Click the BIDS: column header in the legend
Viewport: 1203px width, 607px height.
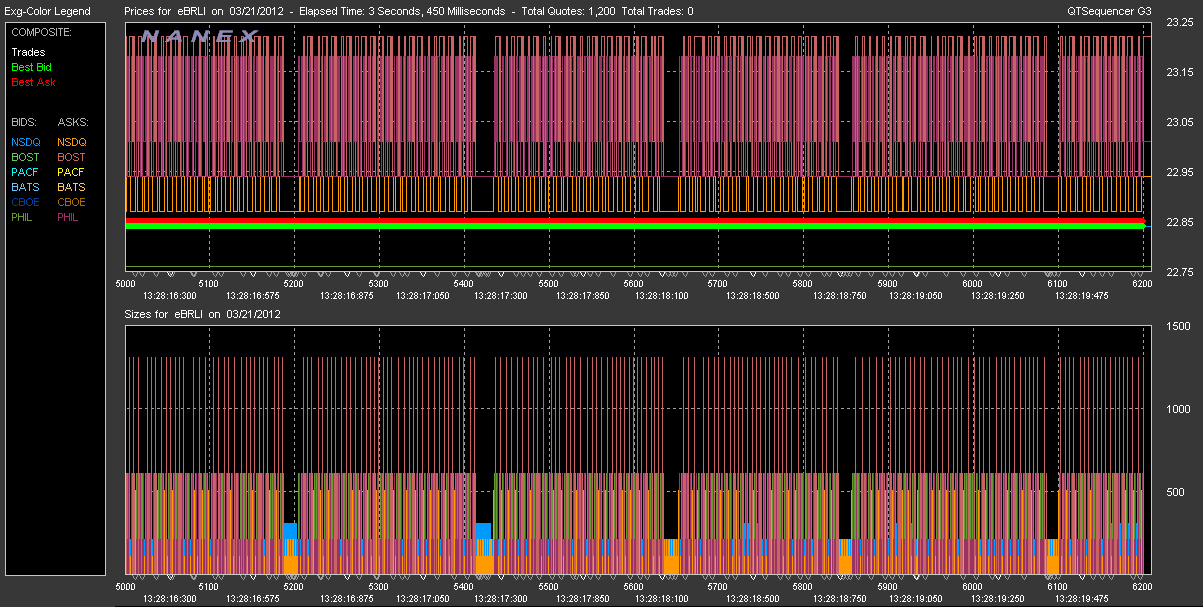pos(24,122)
